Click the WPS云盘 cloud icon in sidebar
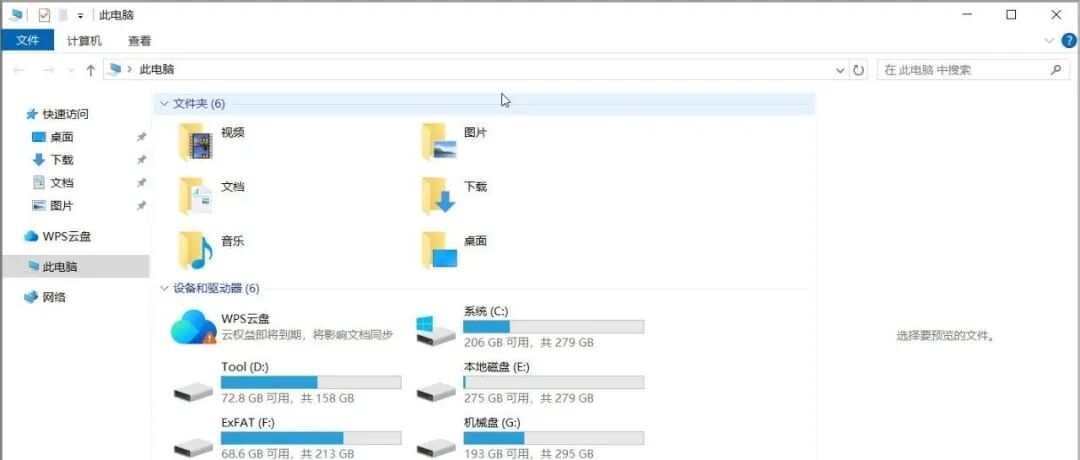Viewport: 1080px width, 460px height. point(31,236)
